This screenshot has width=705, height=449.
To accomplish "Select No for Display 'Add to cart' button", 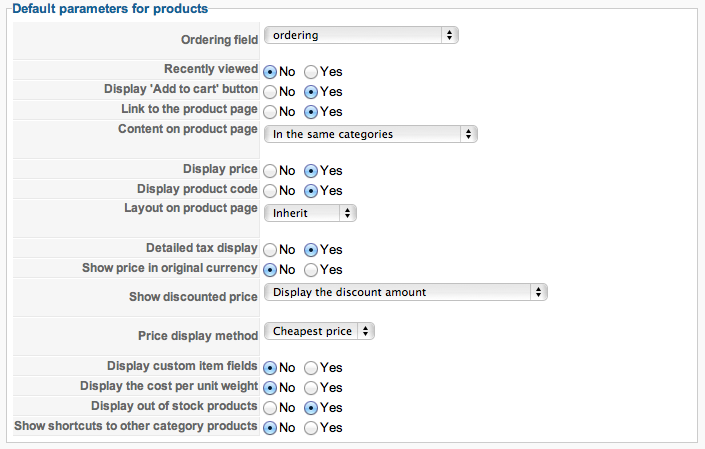I will 270,92.
